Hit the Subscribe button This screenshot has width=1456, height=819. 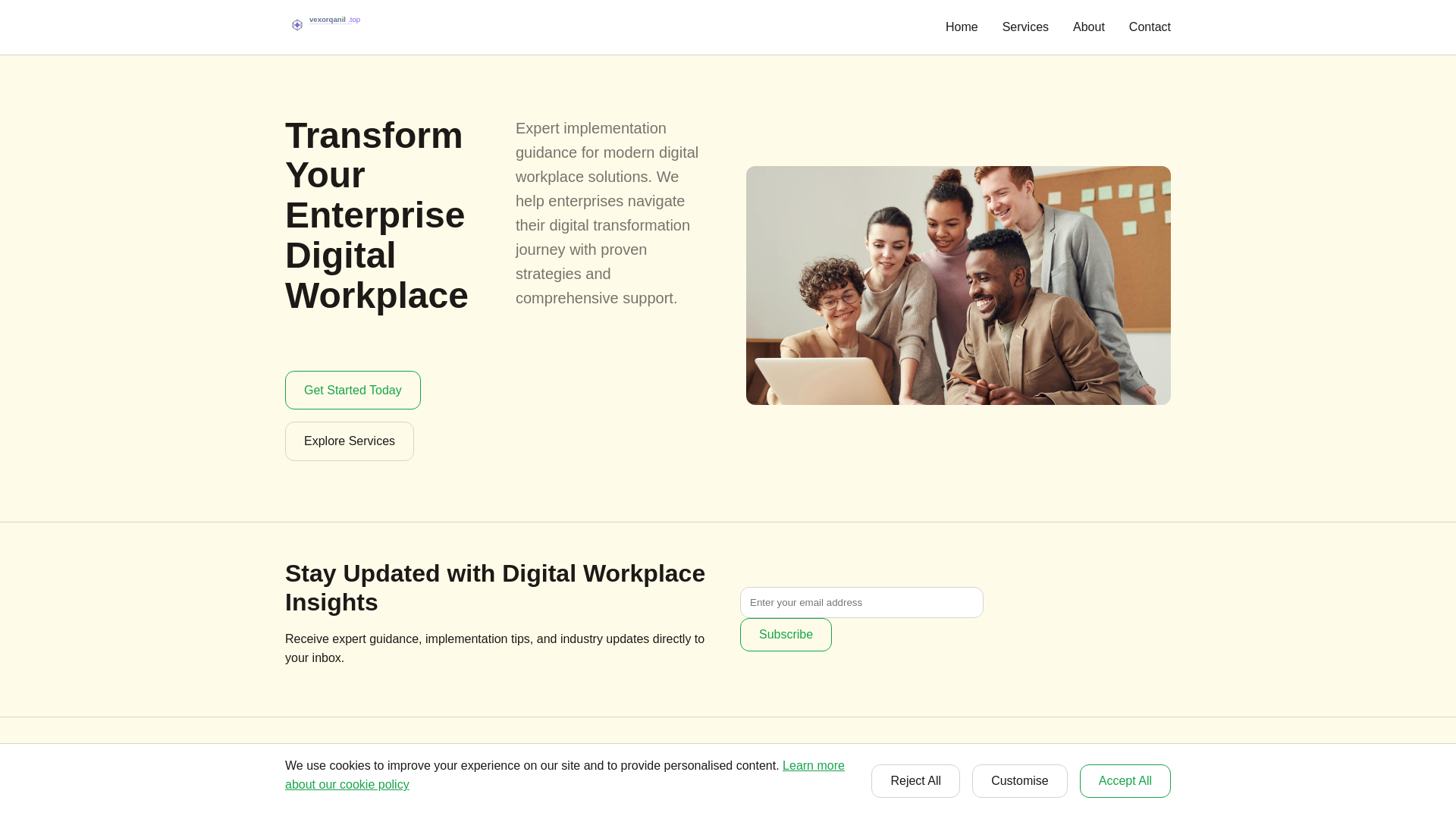[786, 635]
